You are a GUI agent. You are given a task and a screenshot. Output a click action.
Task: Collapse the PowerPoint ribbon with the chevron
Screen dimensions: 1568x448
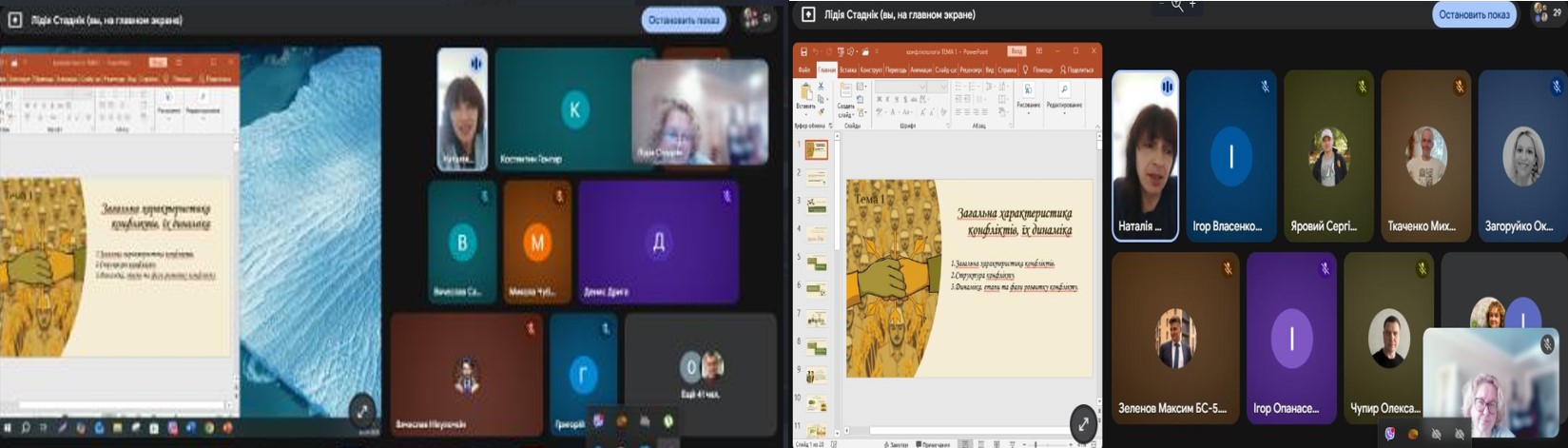[x=1097, y=125]
